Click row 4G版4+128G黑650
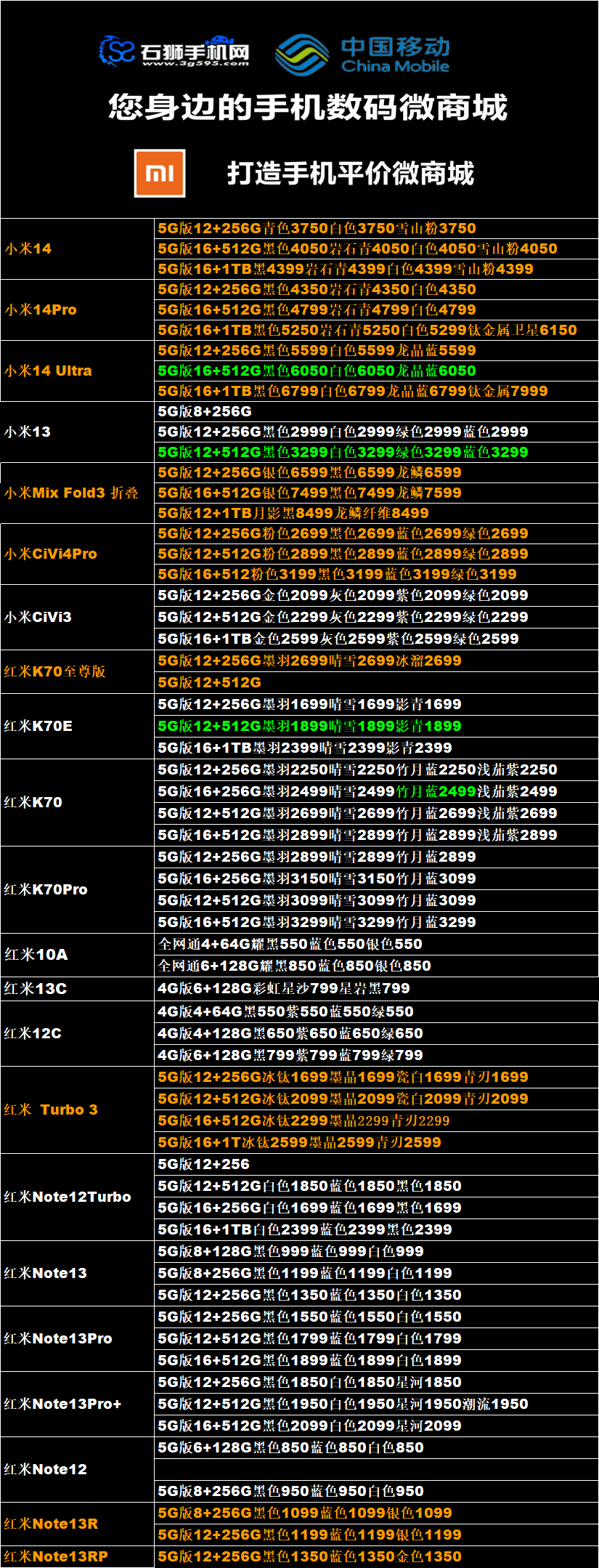The image size is (599, 1568). pyautogui.click(x=376, y=1033)
